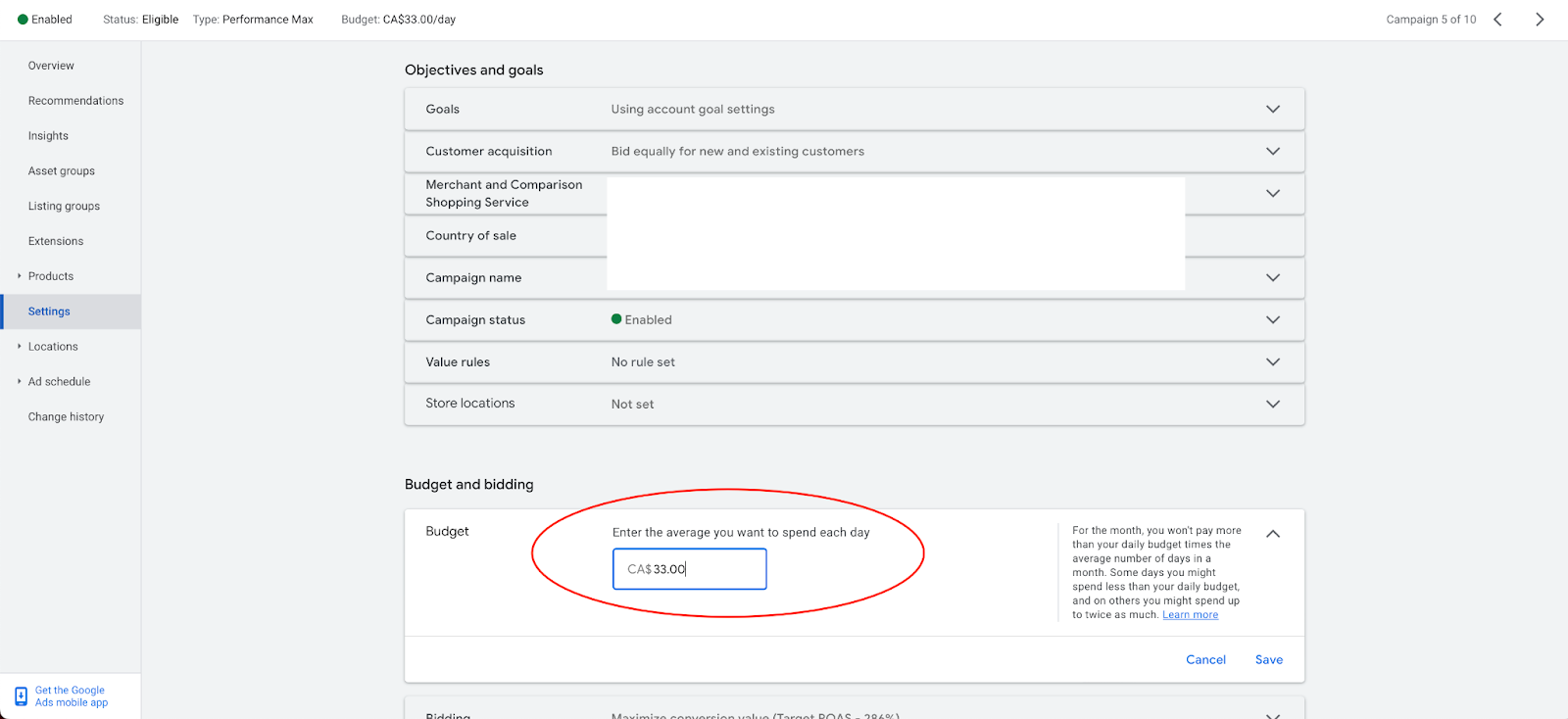The width and height of the screenshot is (1568, 719).
Task: Expand the Products sidebar arrow
Action: (x=20, y=276)
